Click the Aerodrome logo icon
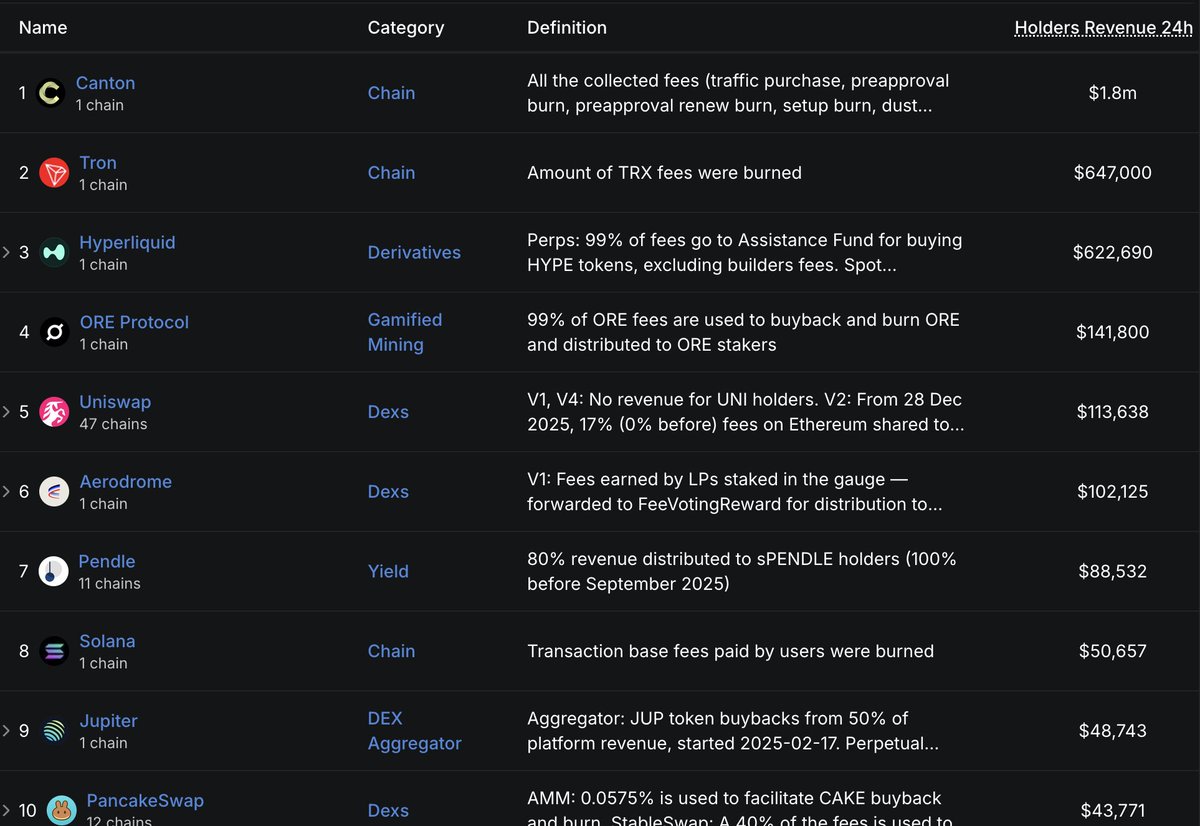The width and height of the screenshot is (1200, 826). 54,492
